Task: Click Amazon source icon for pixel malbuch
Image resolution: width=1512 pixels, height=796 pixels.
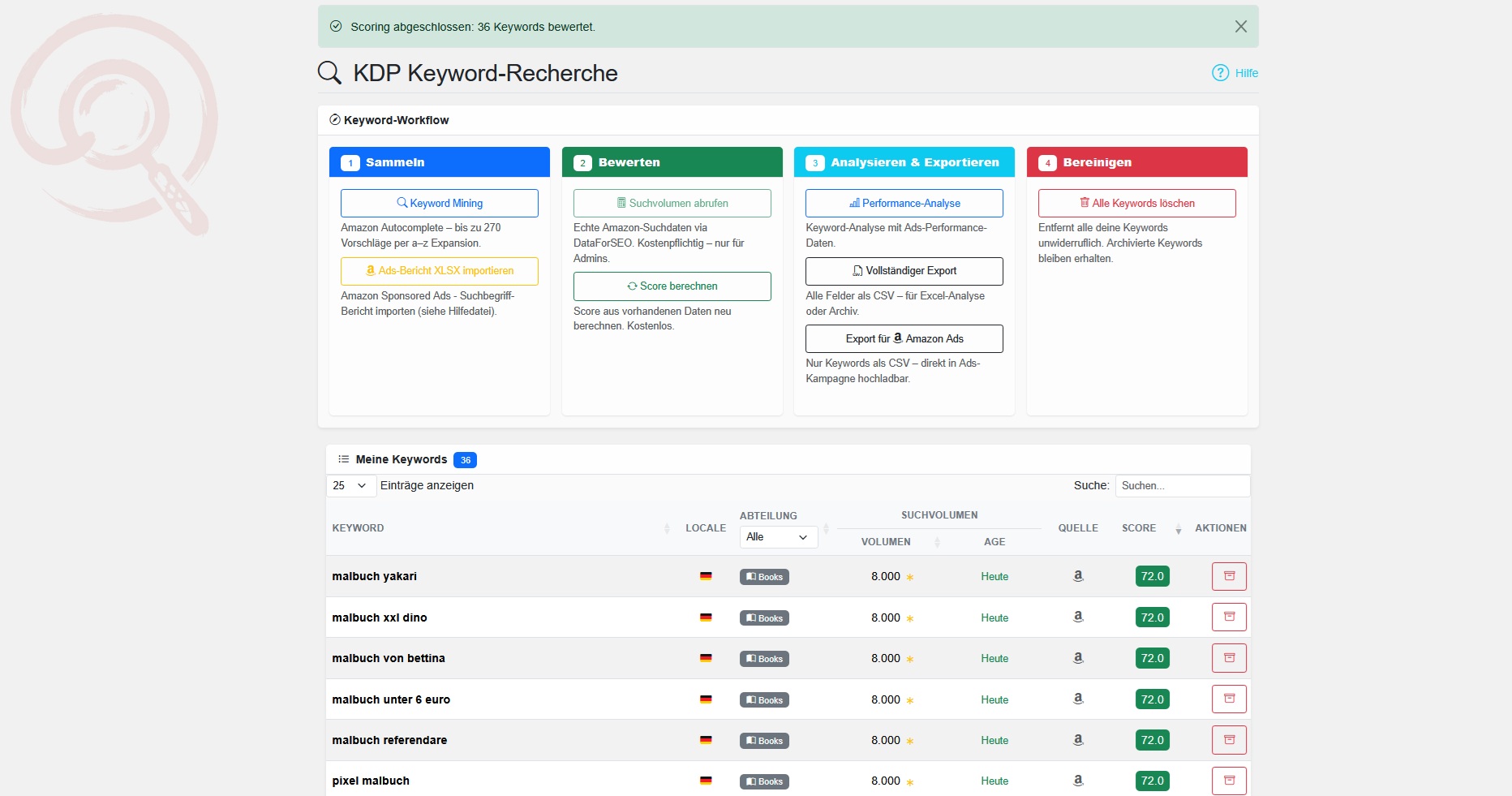Action: (1078, 781)
